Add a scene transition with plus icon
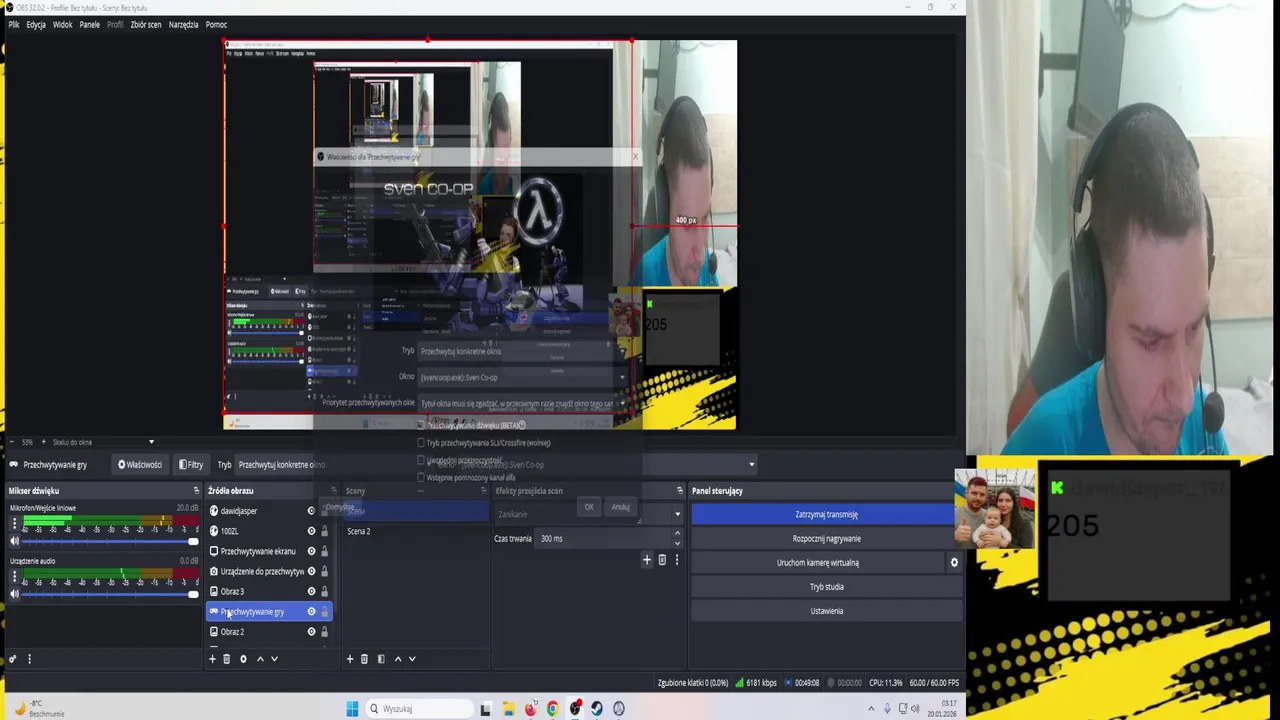1280x720 pixels. click(x=647, y=560)
